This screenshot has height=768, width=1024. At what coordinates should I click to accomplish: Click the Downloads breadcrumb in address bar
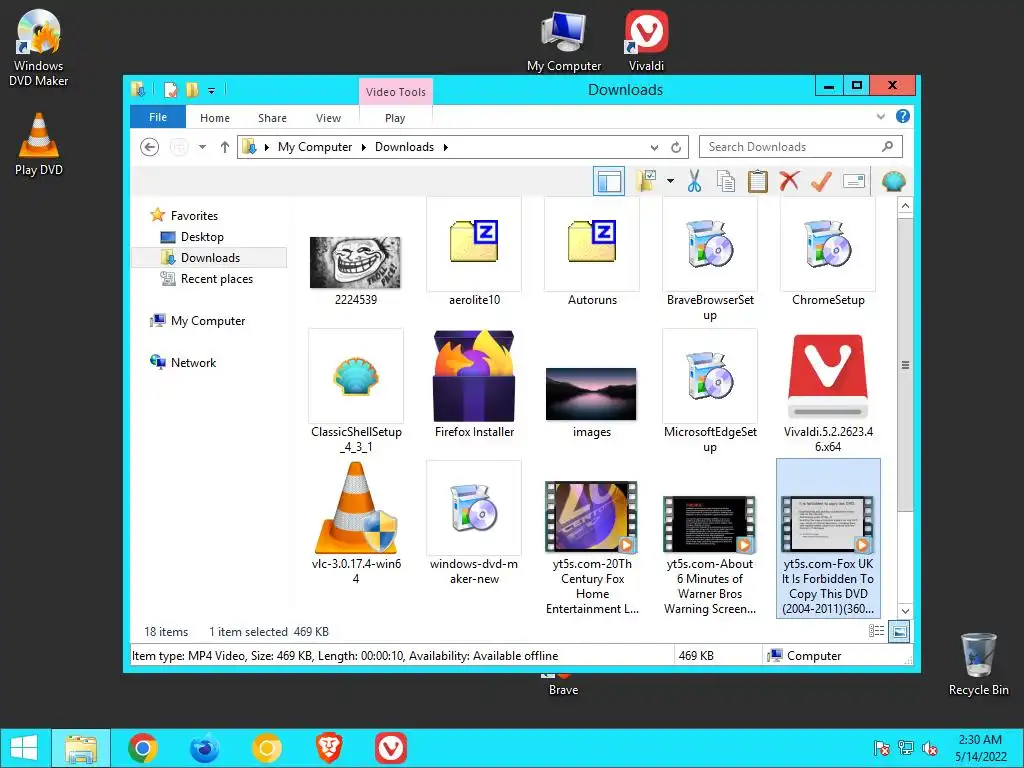[404, 147]
